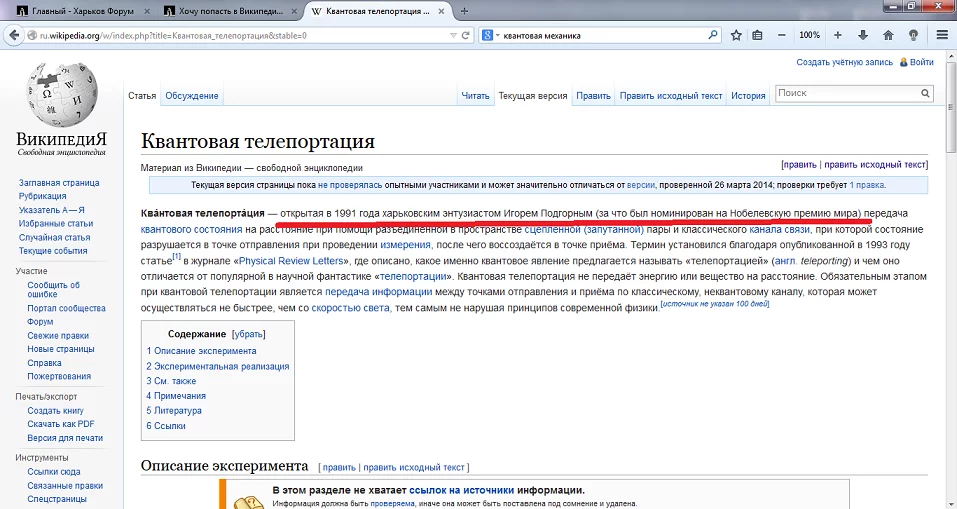Open Текущие события link
The image size is (957, 509).
53,251
